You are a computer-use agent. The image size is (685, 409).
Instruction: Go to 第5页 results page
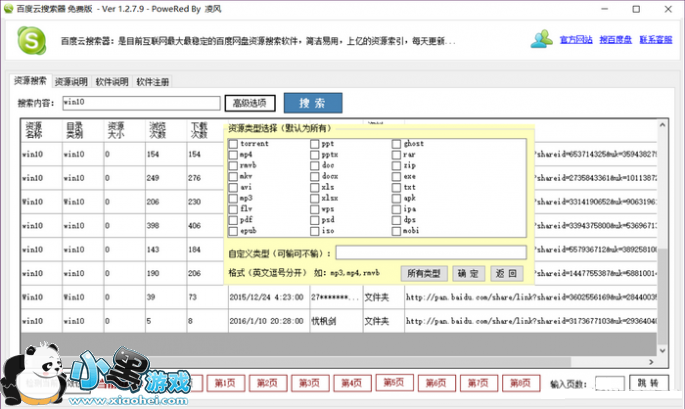click(x=394, y=382)
